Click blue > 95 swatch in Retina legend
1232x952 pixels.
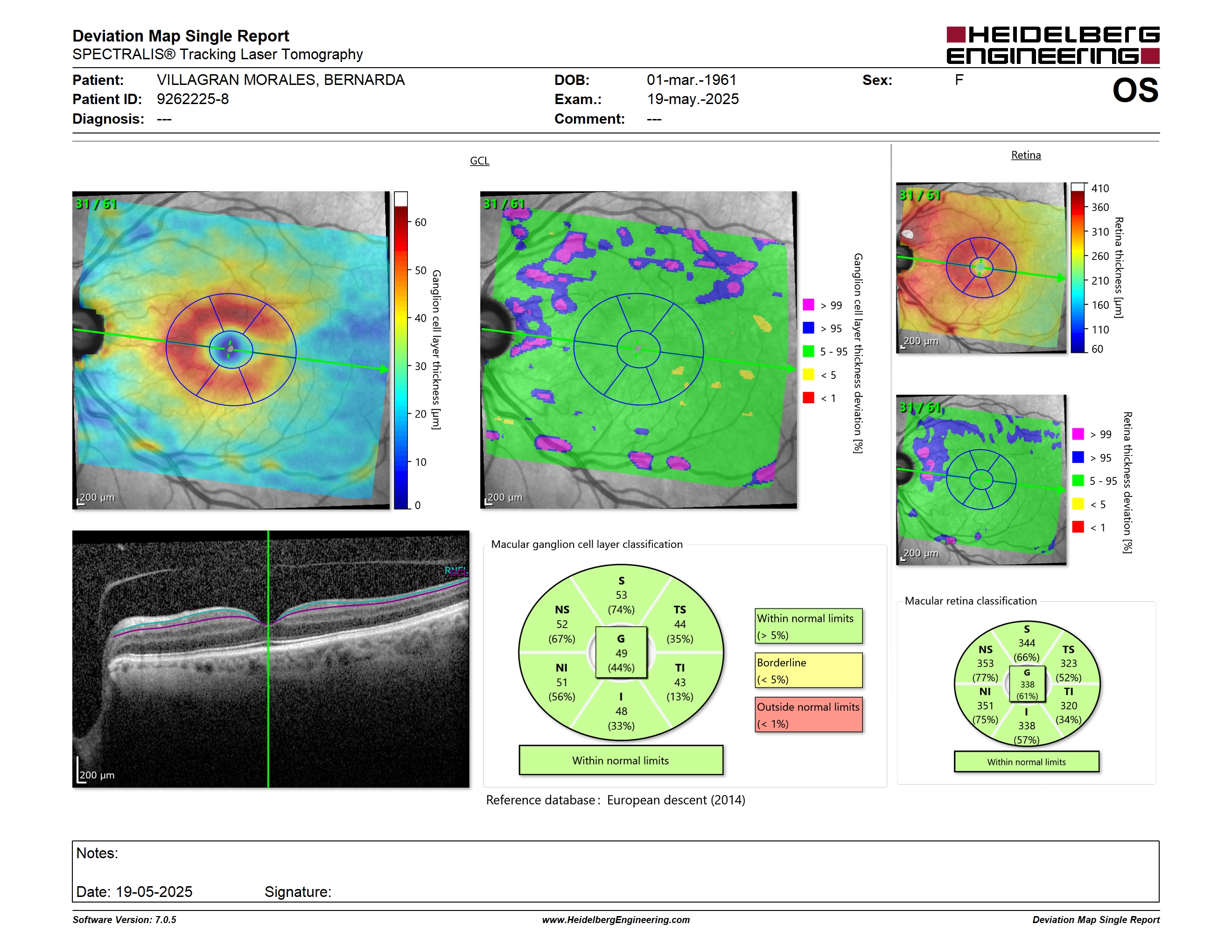tap(1078, 457)
